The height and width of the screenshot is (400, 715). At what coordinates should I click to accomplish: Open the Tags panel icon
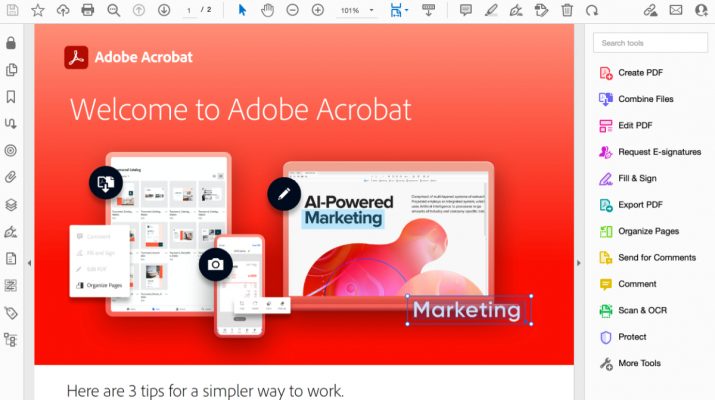tap(11, 313)
